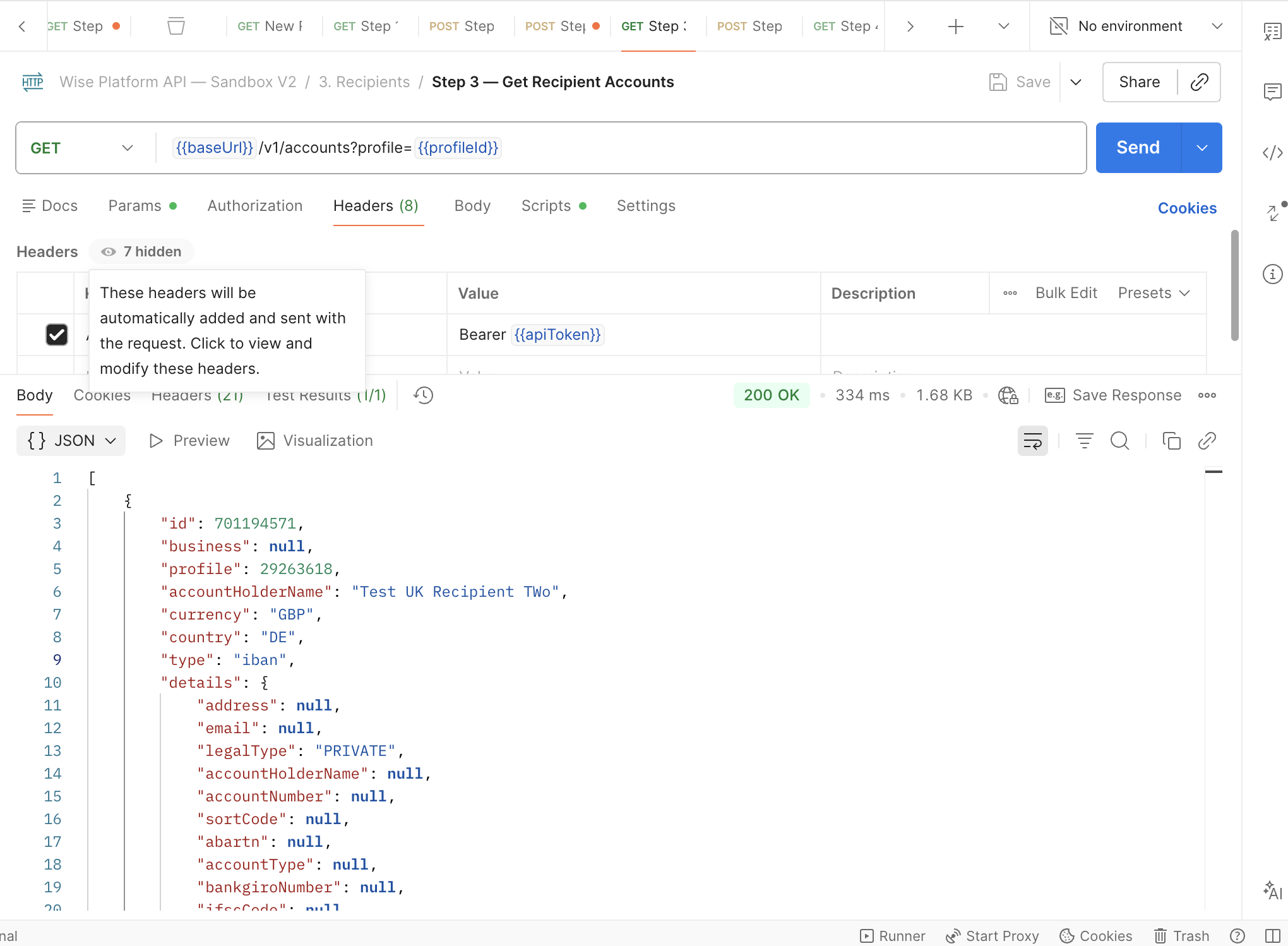Switch to the Authorization tab
Viewport: 1288px width, 946px height.
255,206
